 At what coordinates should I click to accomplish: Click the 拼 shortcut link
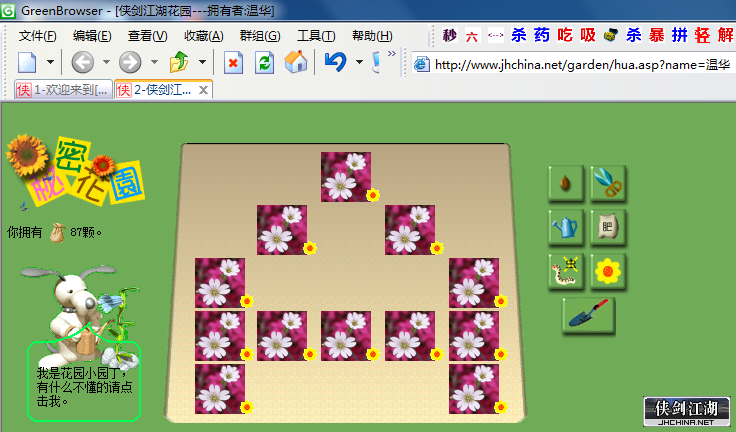680,35
